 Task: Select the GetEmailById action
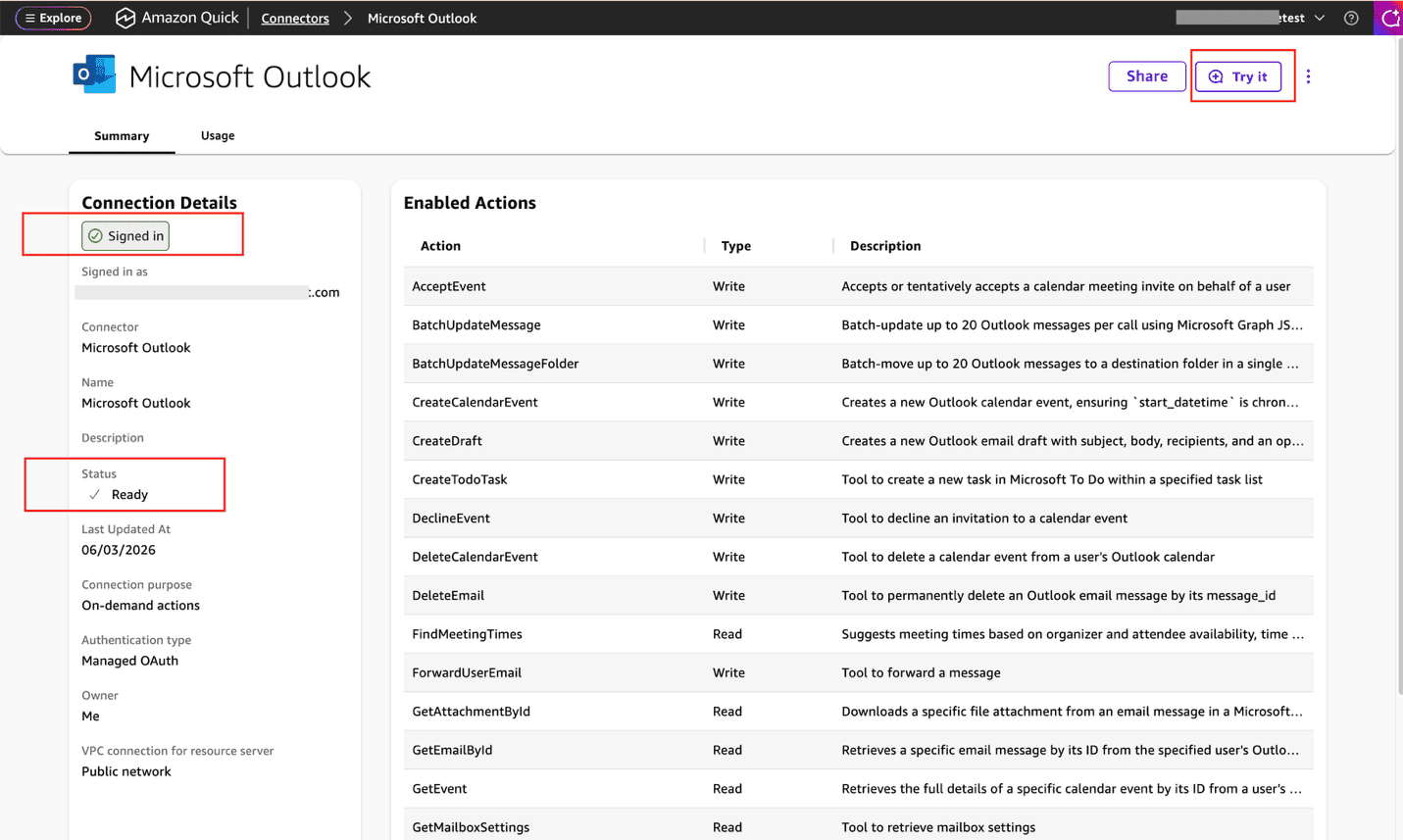[452, 750]
